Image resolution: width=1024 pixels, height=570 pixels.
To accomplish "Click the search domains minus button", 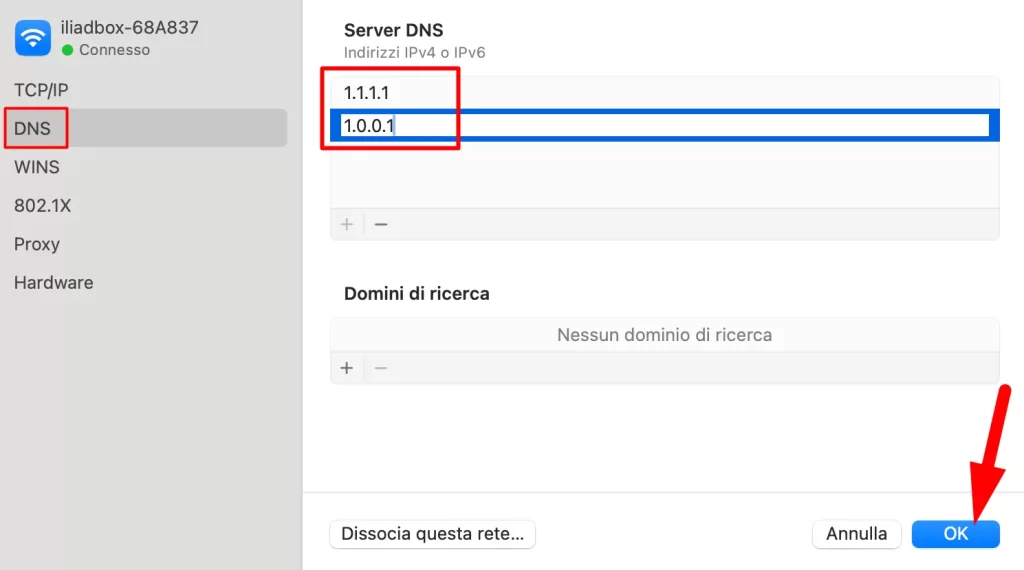I will click(x=381, y=368).
